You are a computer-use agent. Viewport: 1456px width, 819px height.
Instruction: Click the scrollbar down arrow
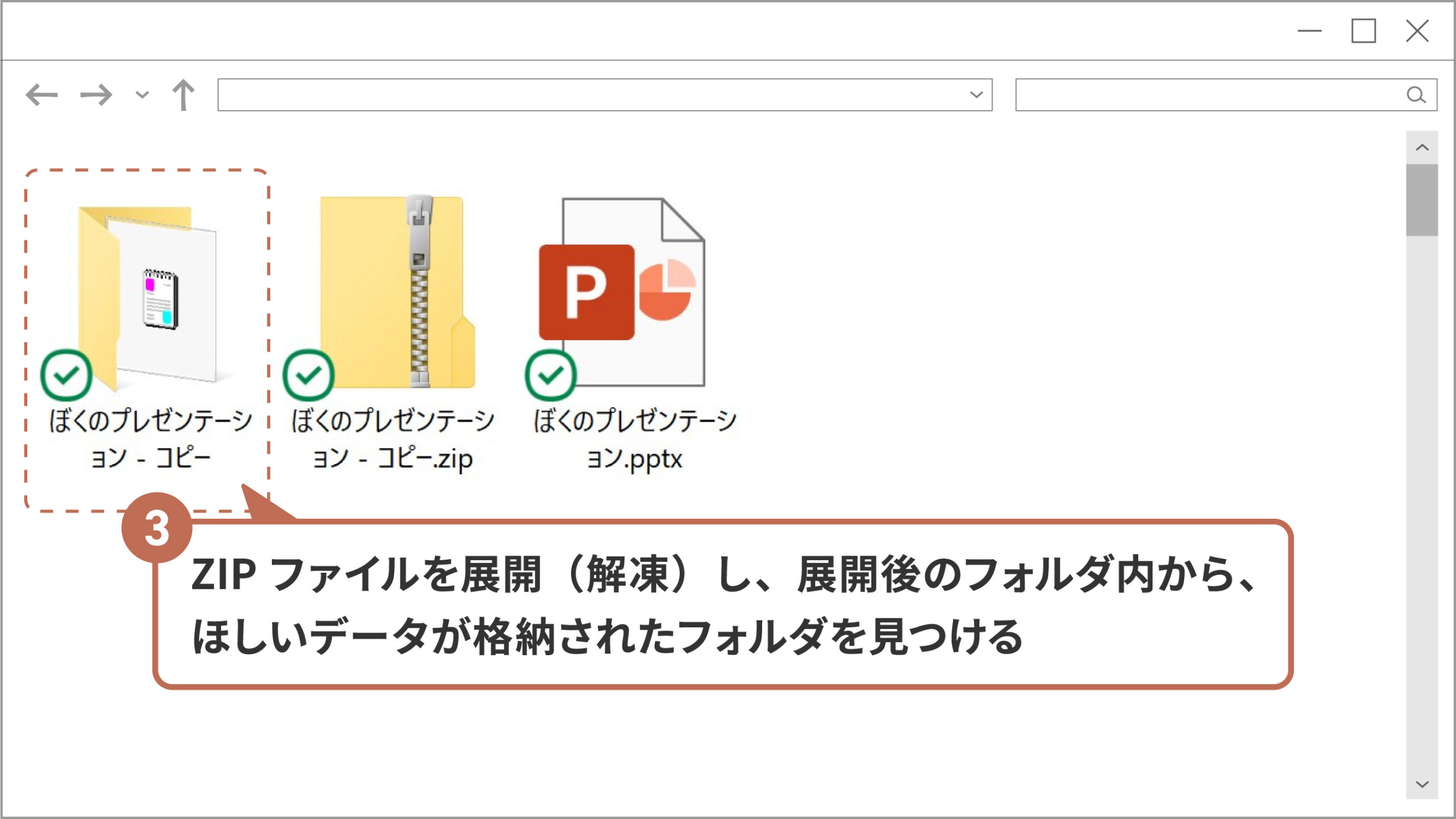pos(1422,785)
